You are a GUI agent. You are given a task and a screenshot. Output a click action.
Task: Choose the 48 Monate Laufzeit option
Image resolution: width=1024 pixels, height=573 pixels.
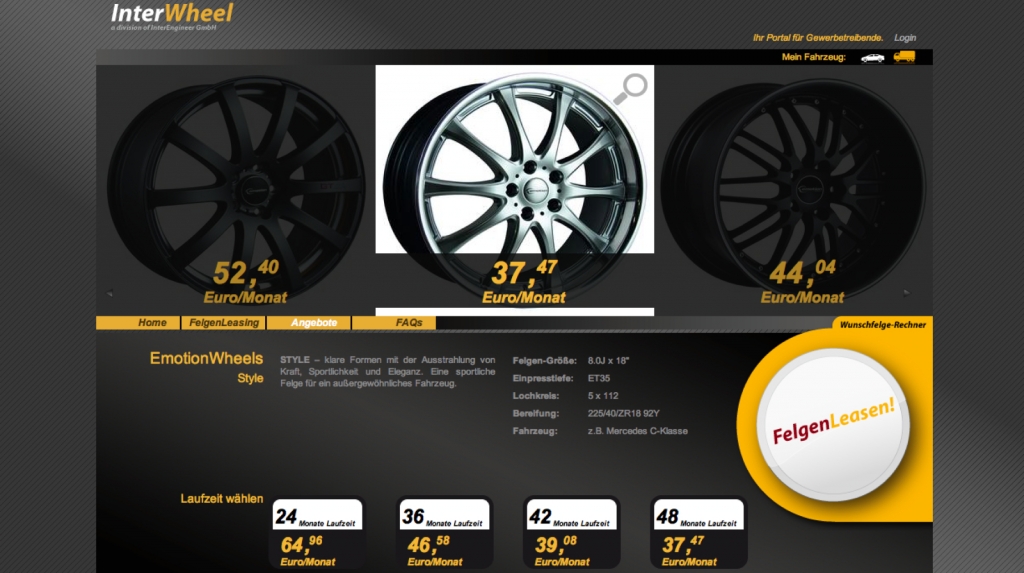(x=699, y=534)
